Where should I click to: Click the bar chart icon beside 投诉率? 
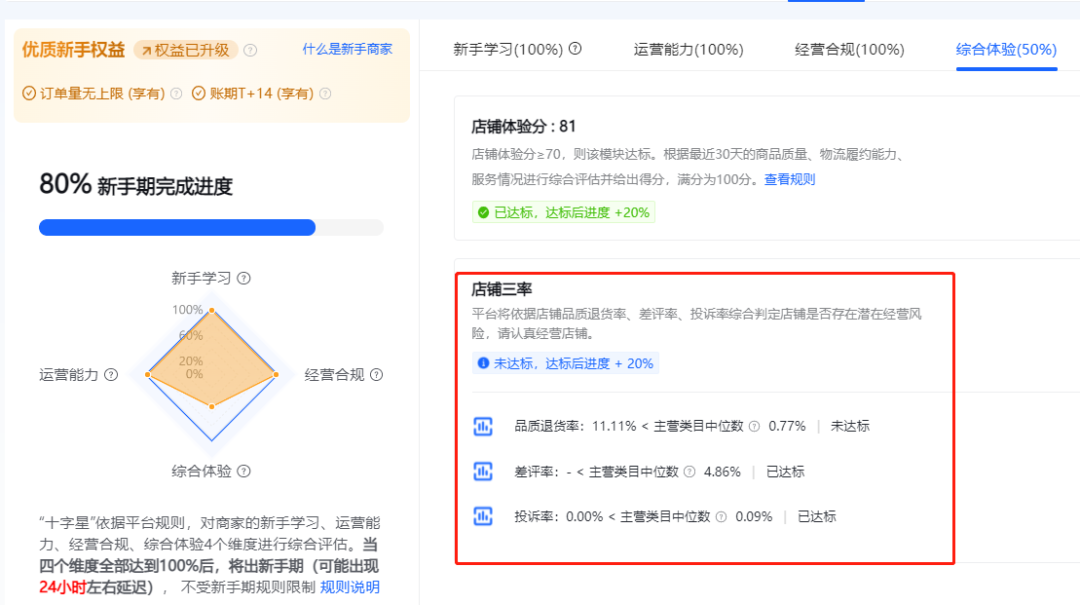483,517
